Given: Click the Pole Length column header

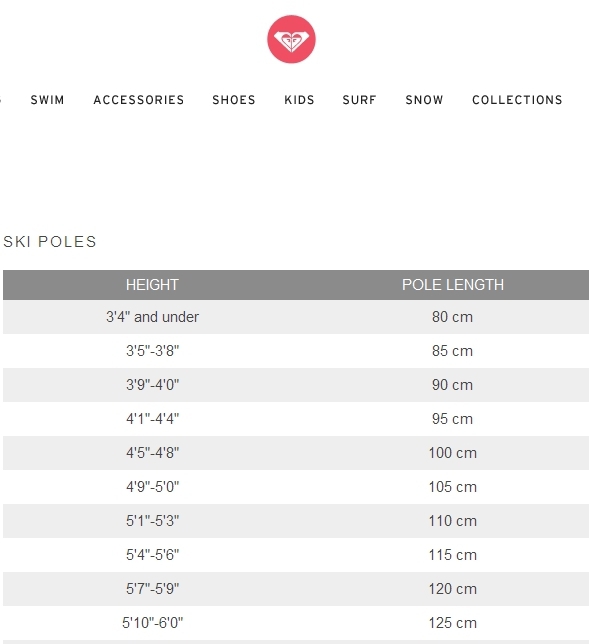Looking at the screenshot, I should tap(453, 285).
